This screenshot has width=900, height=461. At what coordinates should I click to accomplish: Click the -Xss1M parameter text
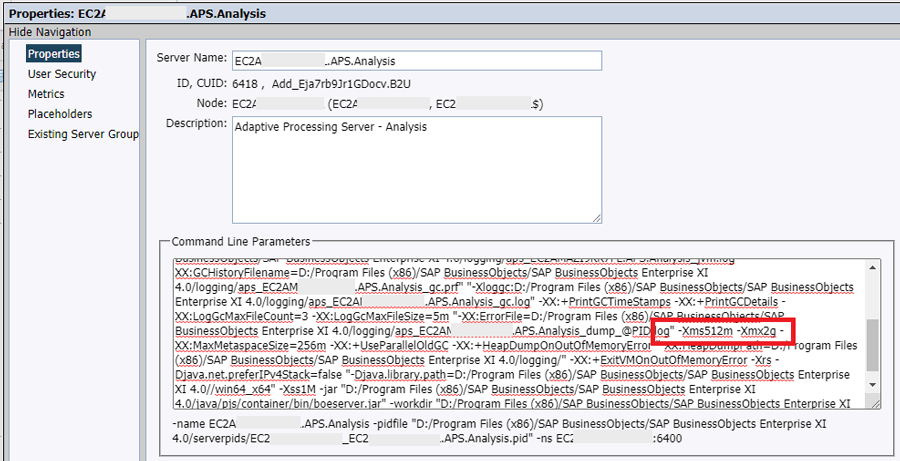[x=294, y=390]
